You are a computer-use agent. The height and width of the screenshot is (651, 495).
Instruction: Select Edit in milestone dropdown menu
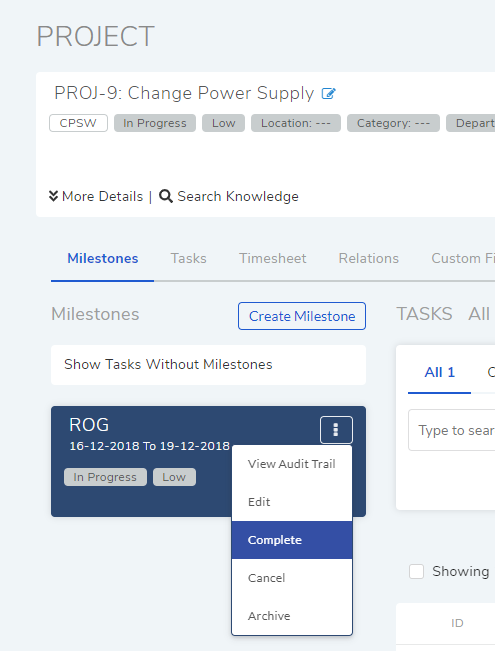click(x=292, y=502)
